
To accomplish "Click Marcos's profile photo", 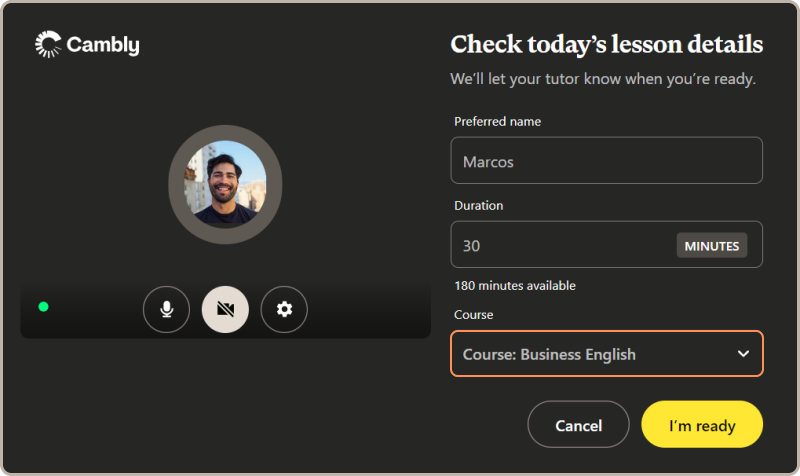I will (x=225, y=182).
